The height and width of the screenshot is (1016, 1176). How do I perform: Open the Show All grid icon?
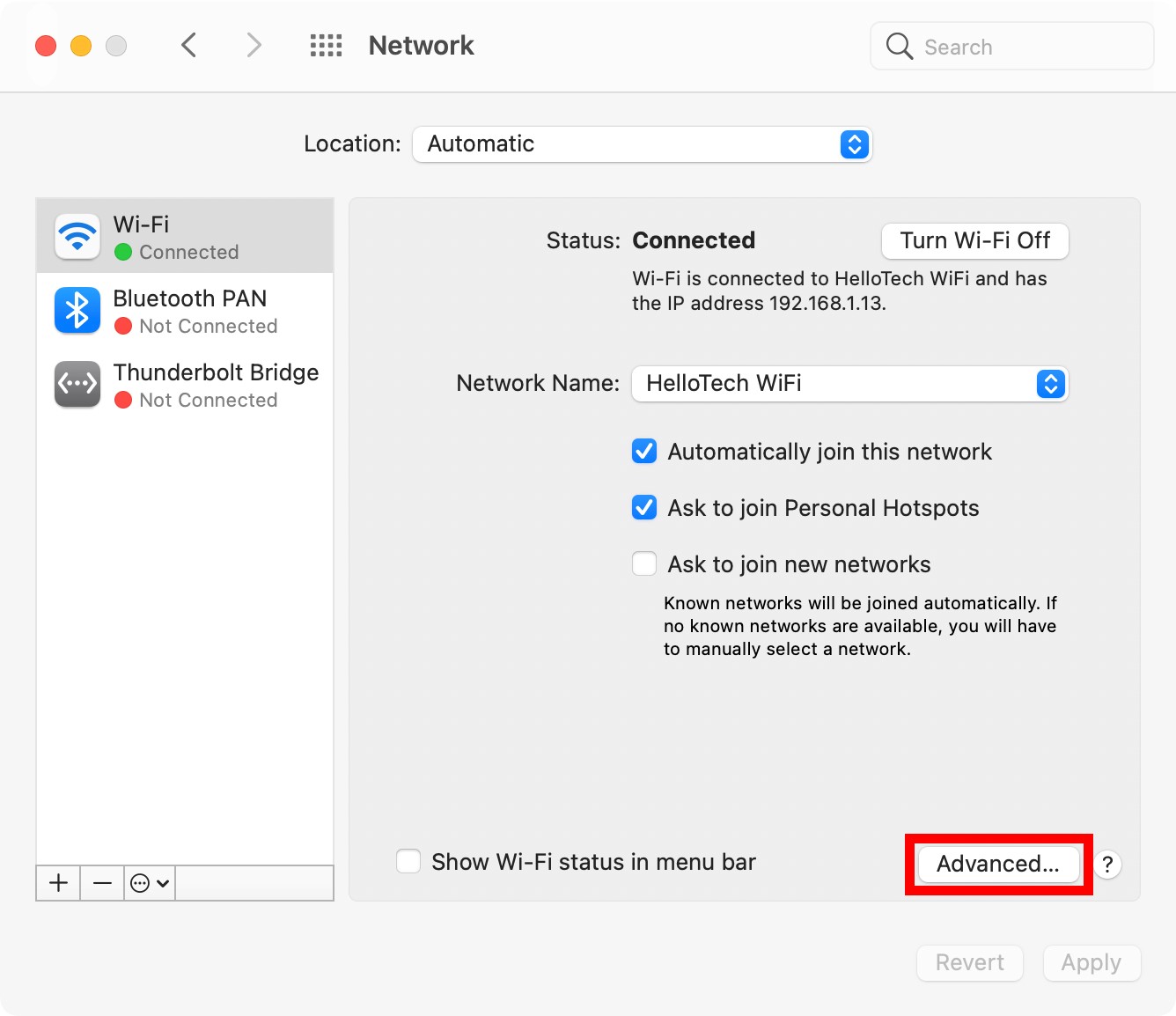[326, 46]
